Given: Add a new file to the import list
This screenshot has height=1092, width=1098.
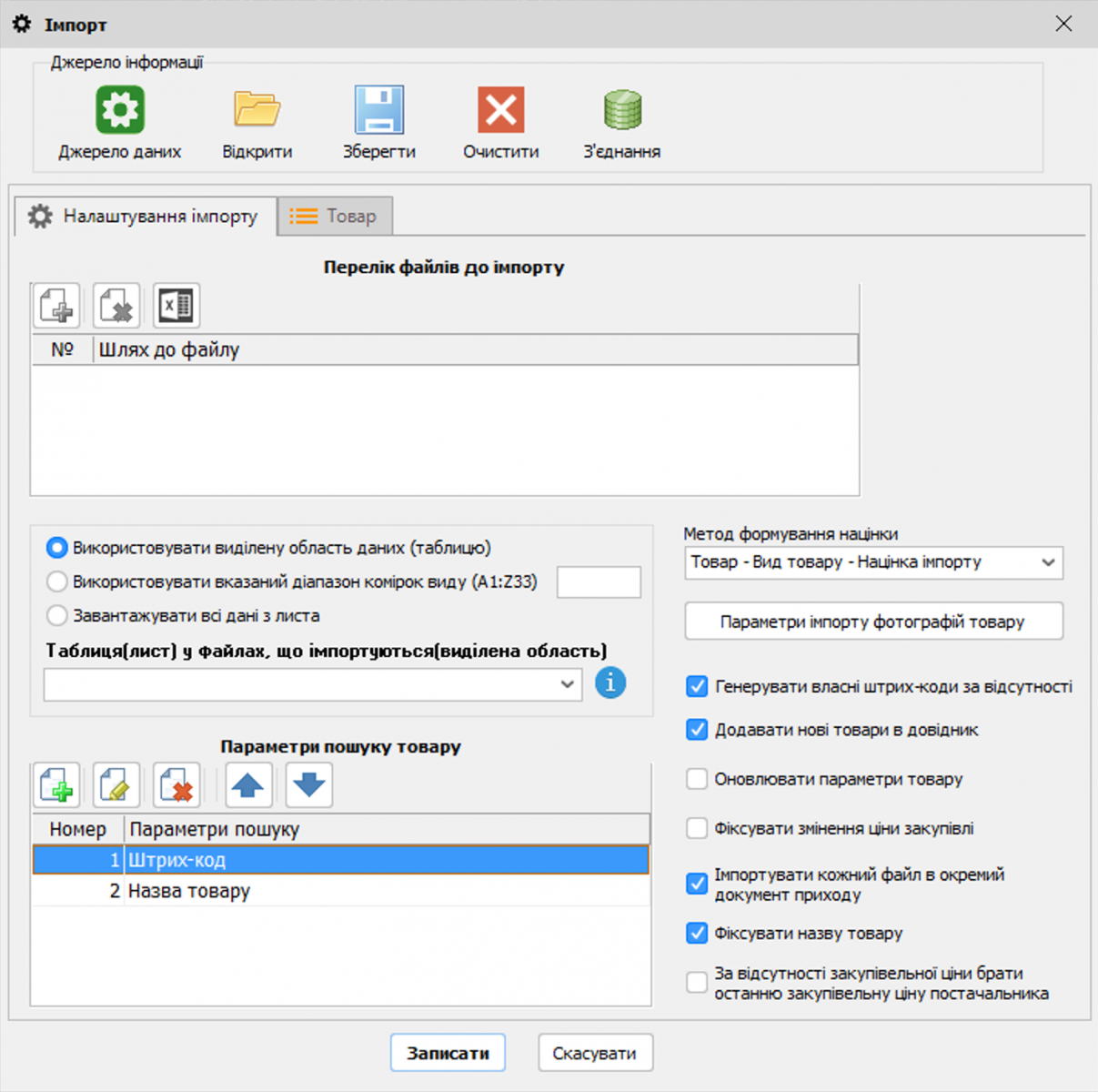Looking at the screenshot, I should (55, 305).
